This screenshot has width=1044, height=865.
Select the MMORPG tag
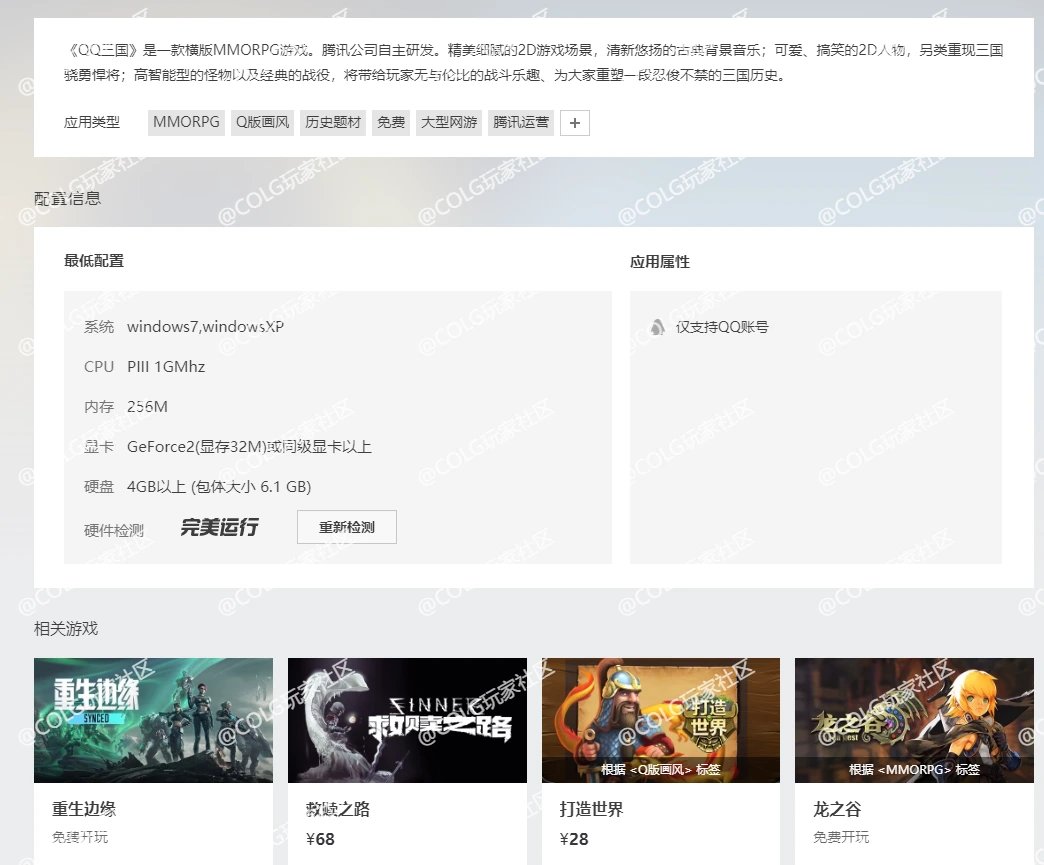[186, 123]
